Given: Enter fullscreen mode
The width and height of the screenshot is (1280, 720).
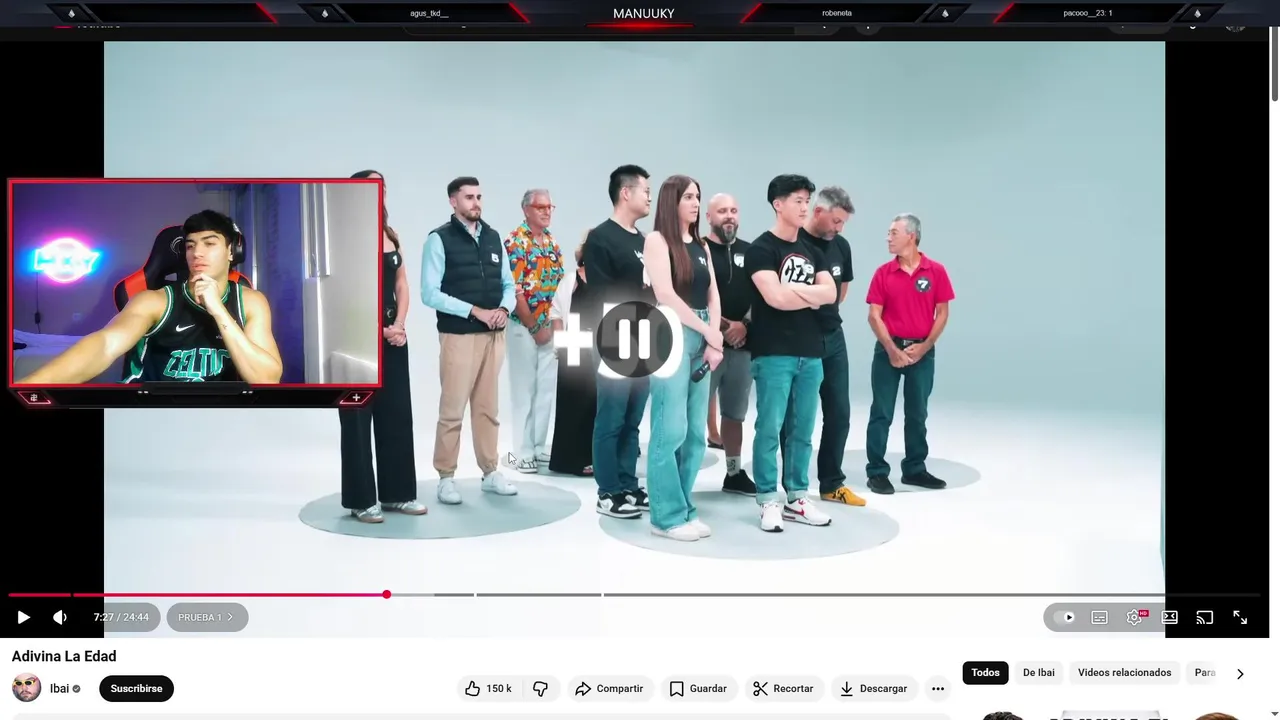Looking at the screenshot, I should [x=1240, y=617].
